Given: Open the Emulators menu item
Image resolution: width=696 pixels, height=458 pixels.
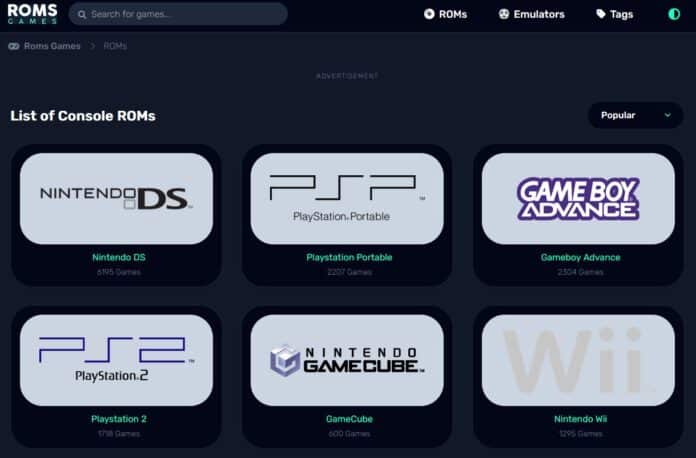Looking at the screenshot, I should 531,14.
